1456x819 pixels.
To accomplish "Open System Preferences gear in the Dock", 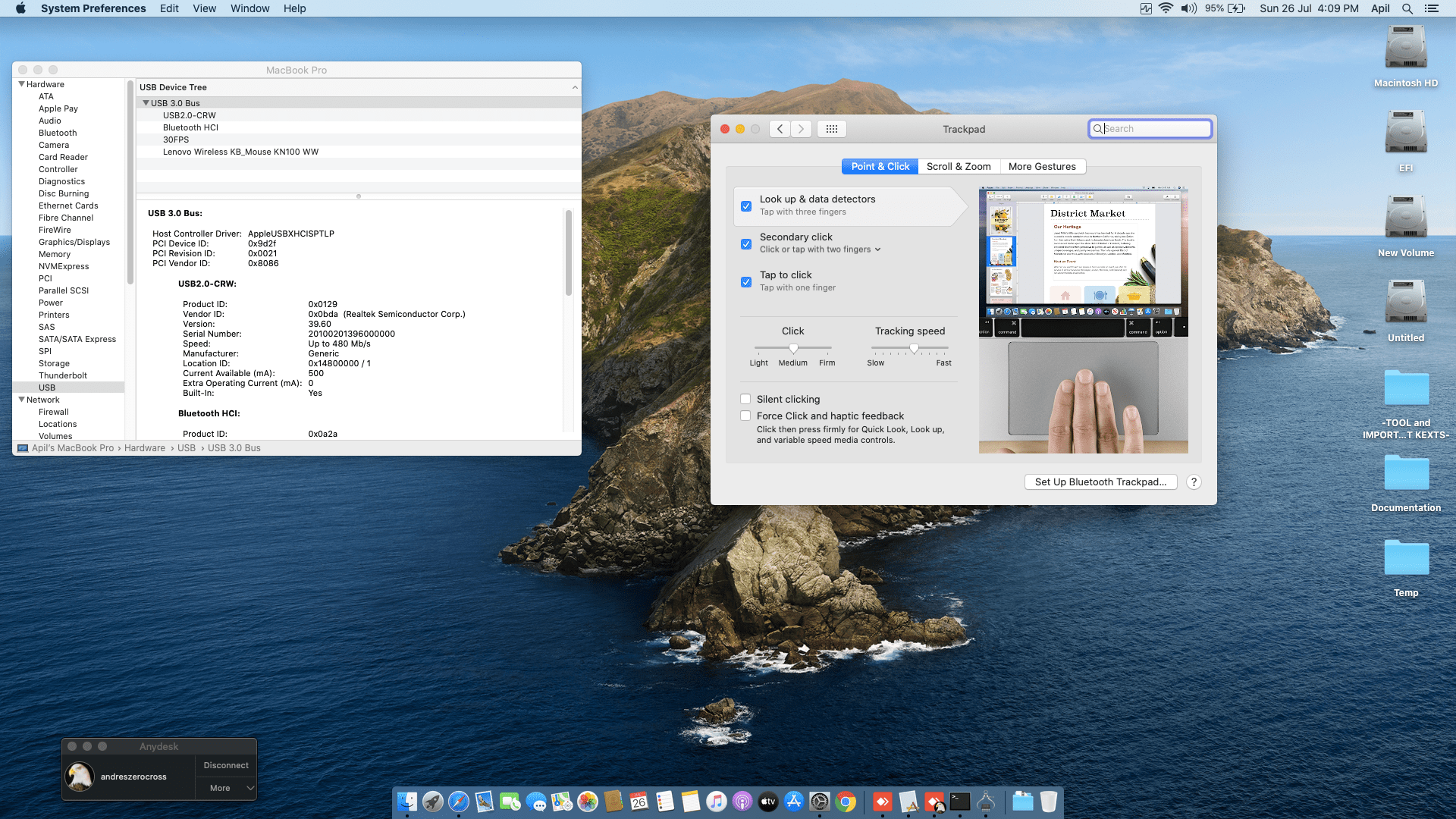I will [x=820, y=802].
